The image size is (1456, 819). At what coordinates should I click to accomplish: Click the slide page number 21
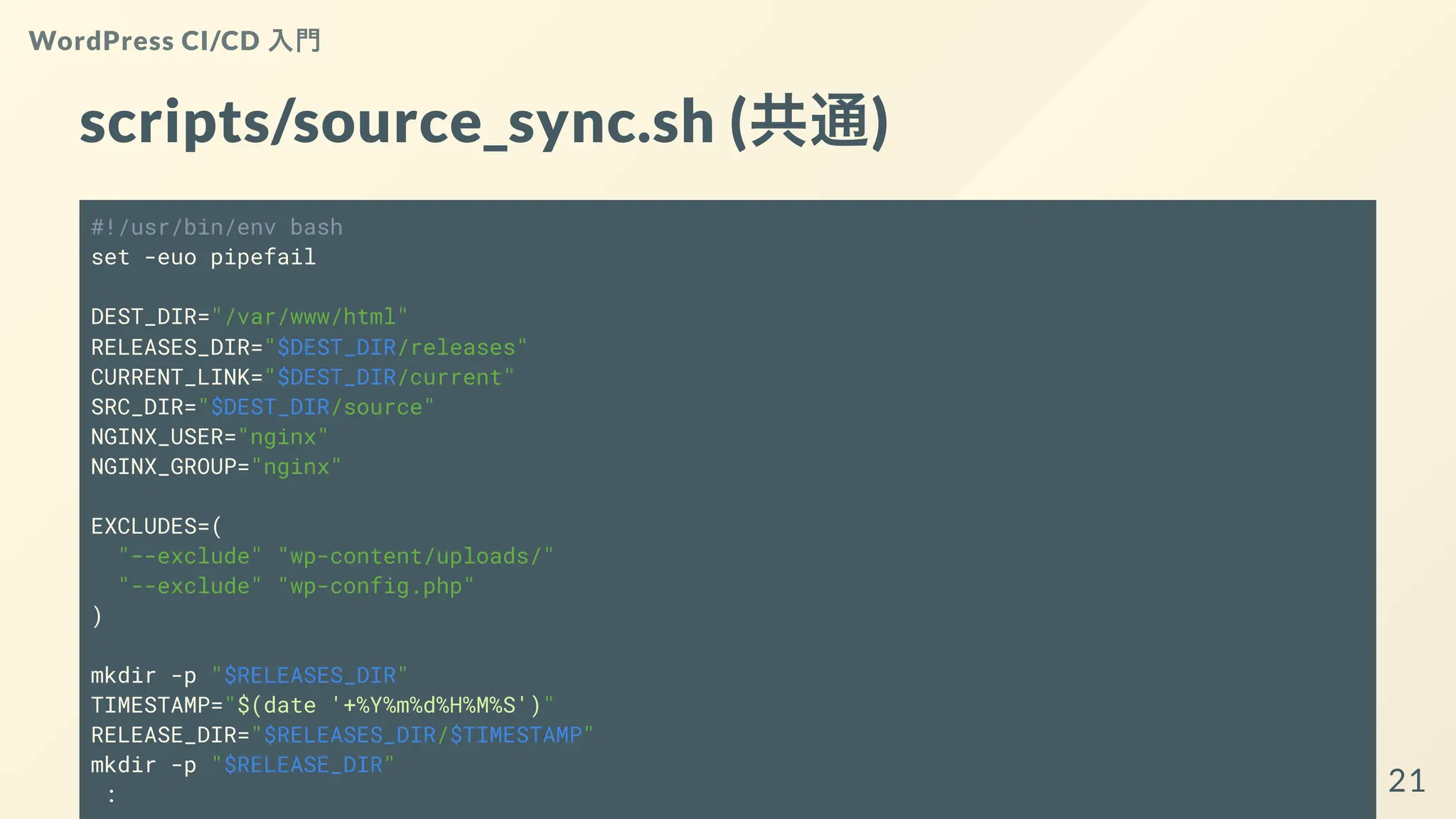click(x=1406, y=781)
